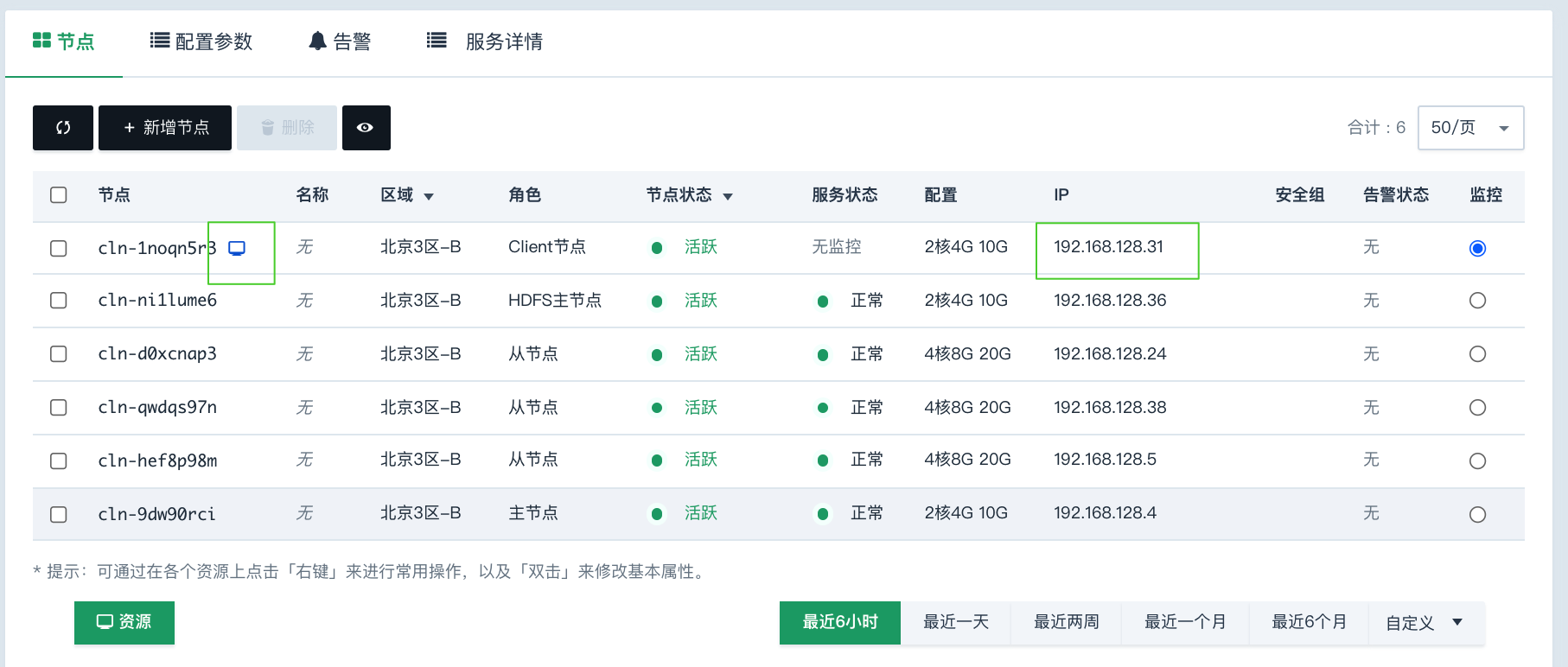Screen dimensions: 1568x667
Task: Select the 最近一个月 time range
Action: point(1185,622)
